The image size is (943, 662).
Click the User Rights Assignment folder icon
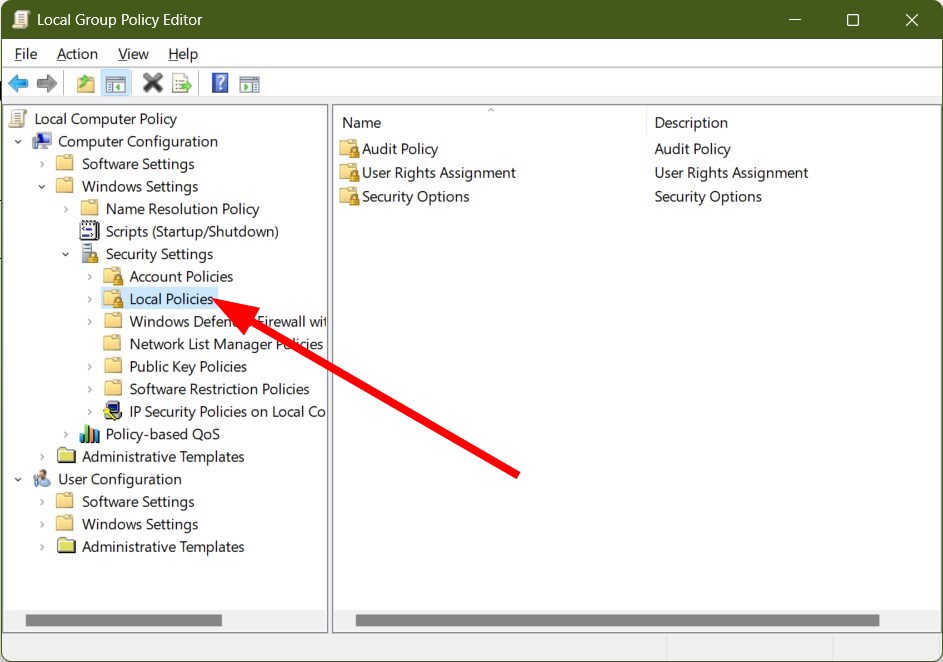pyautogui.click(x=349, y=173)
